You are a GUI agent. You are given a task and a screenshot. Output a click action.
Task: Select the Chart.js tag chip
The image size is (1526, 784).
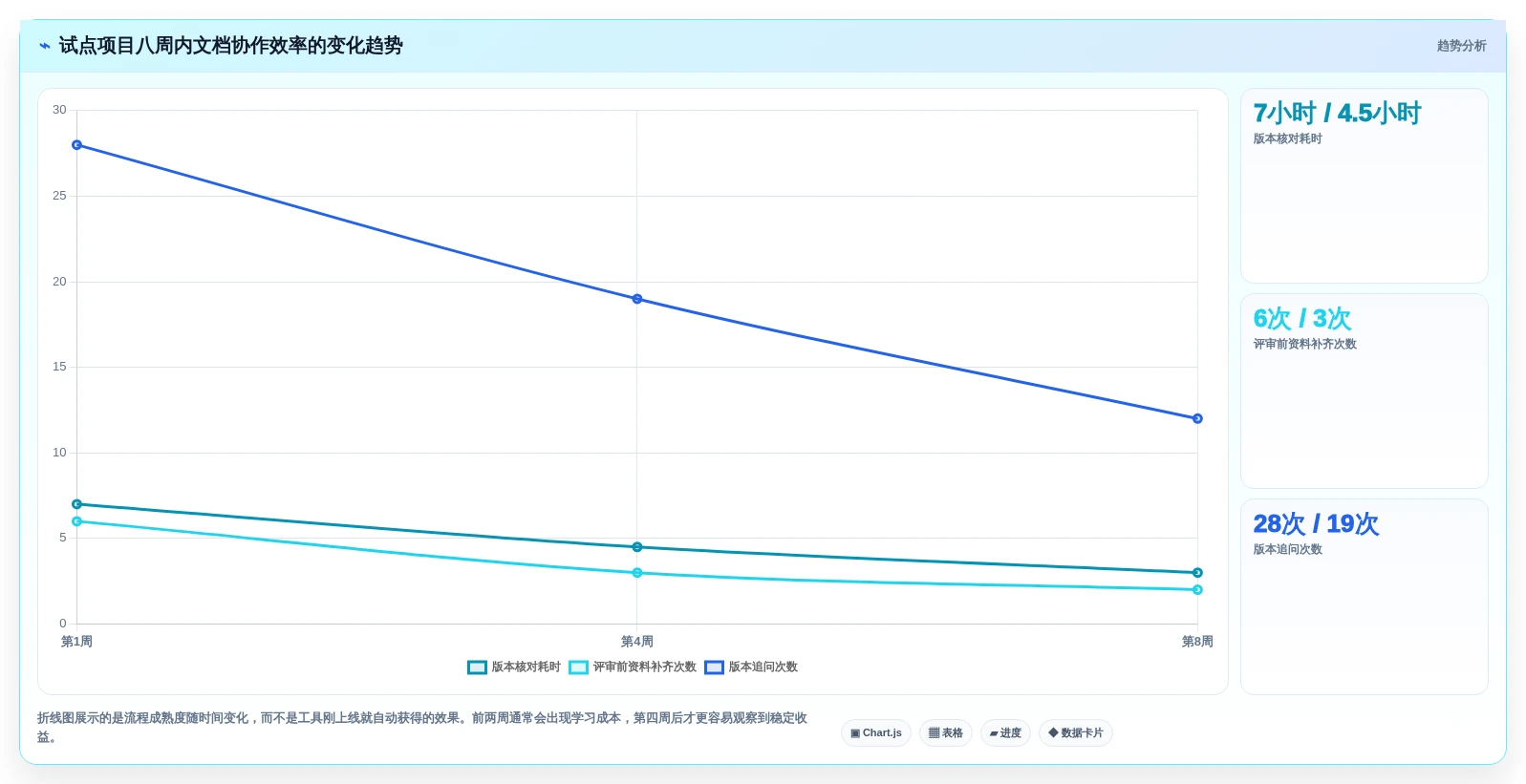click(876, 733)
